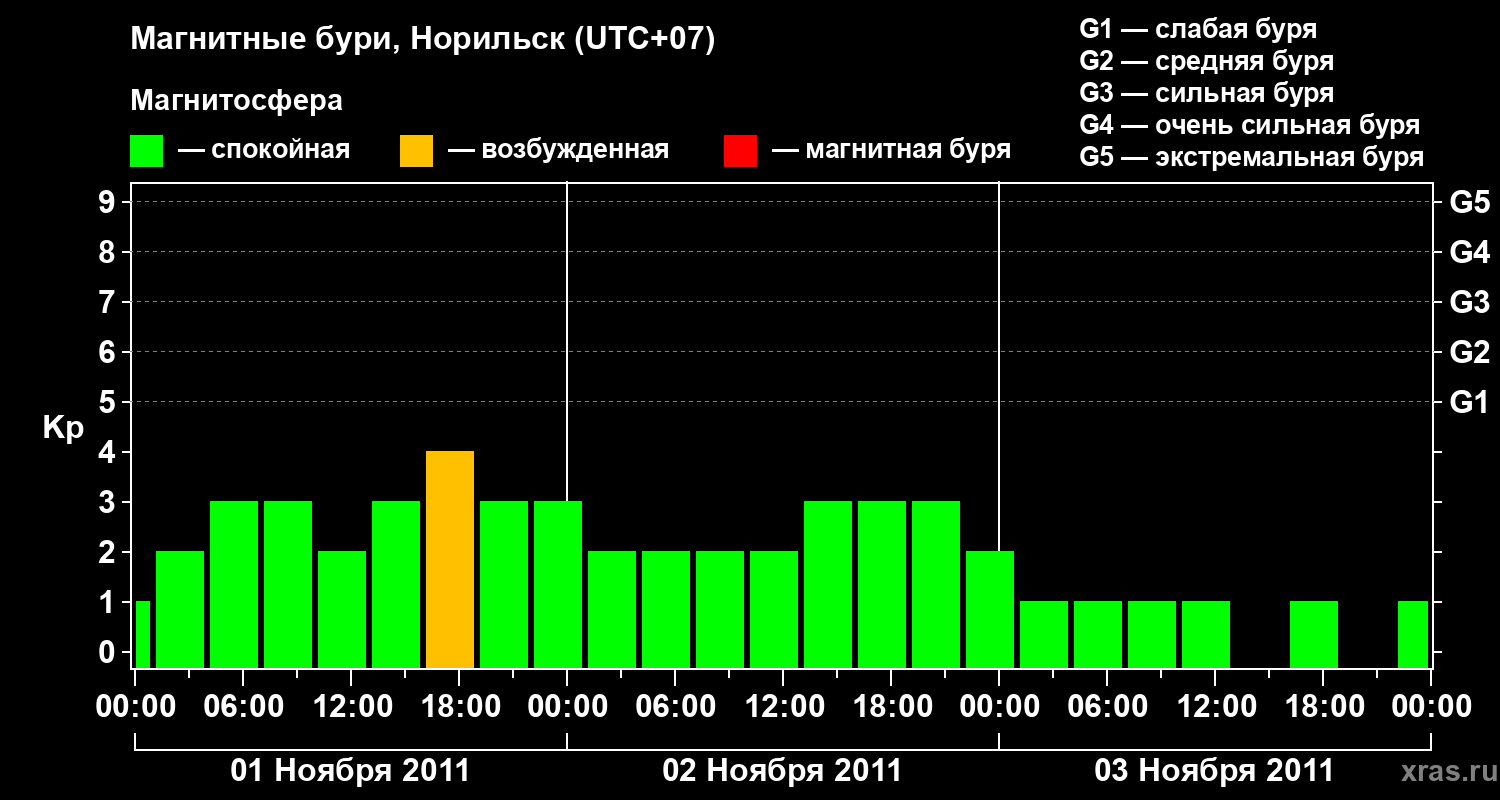Select the narrow first green bar at chart start
The height and width of the screenshot is (800, 1500).
pyautogui.click(x=142, y=634)
